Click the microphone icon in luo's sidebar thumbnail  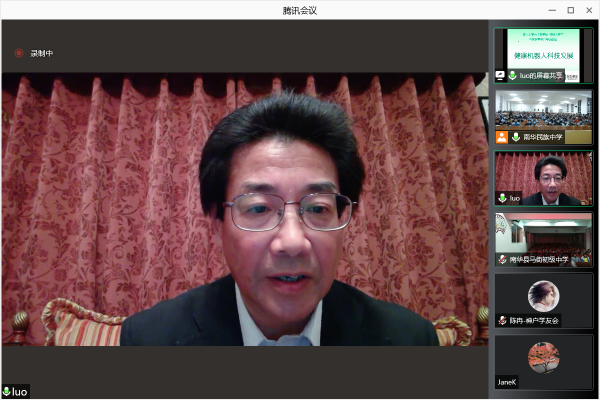tap(502, 198)
